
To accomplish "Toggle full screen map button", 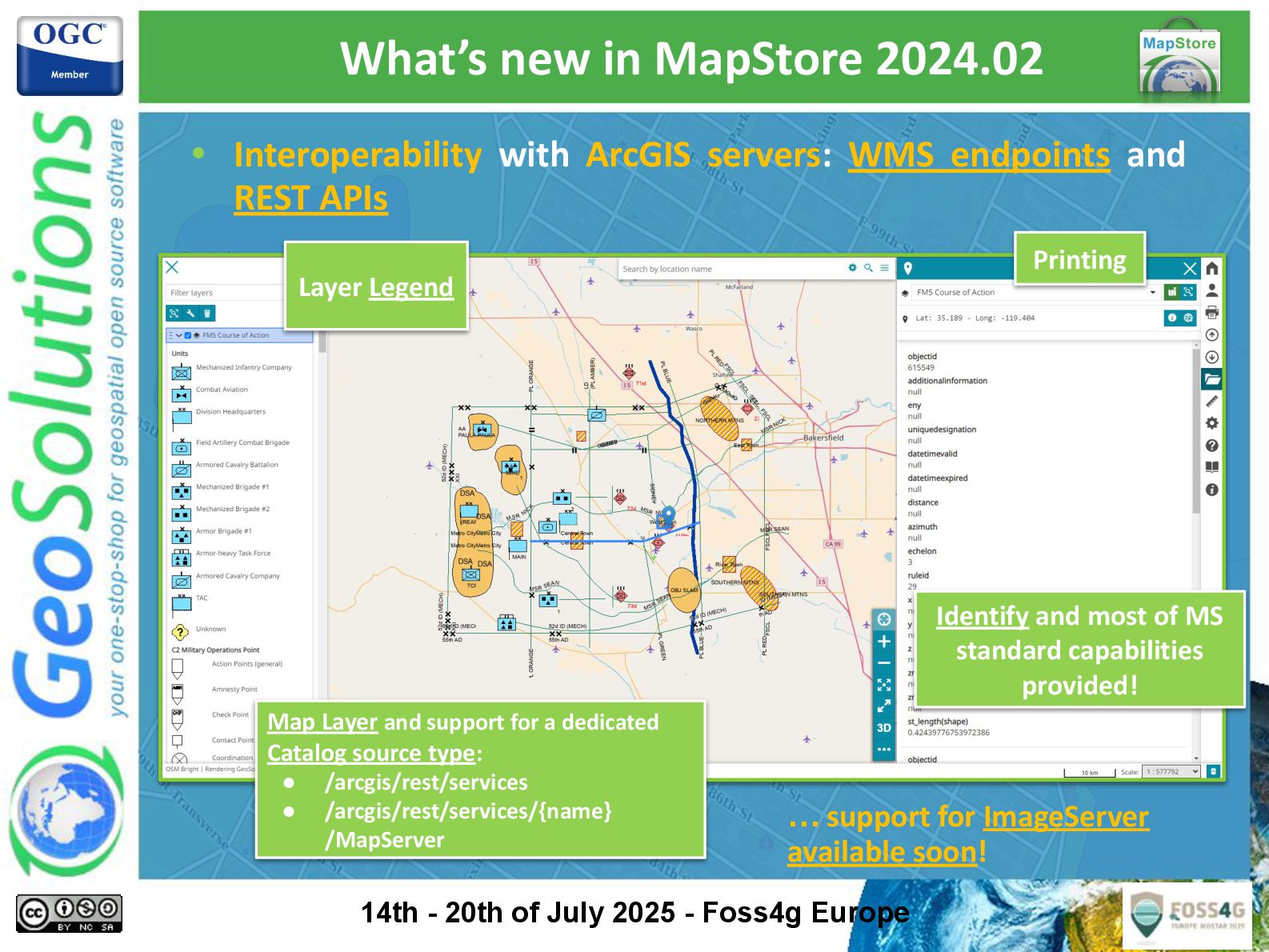I will [x=884, y=706].
